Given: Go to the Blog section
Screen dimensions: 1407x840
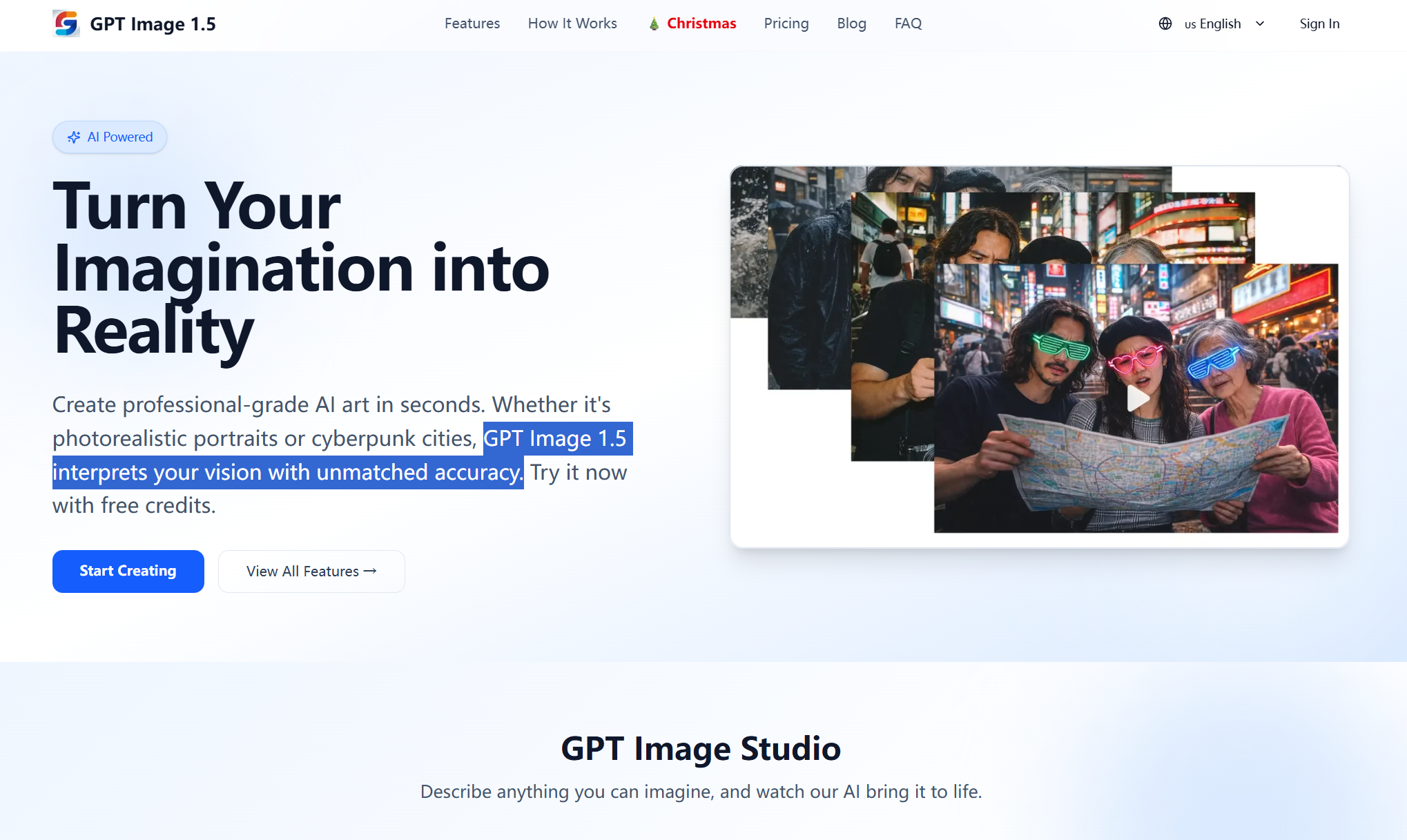Looking at the screenshot, I should (851, 23).
